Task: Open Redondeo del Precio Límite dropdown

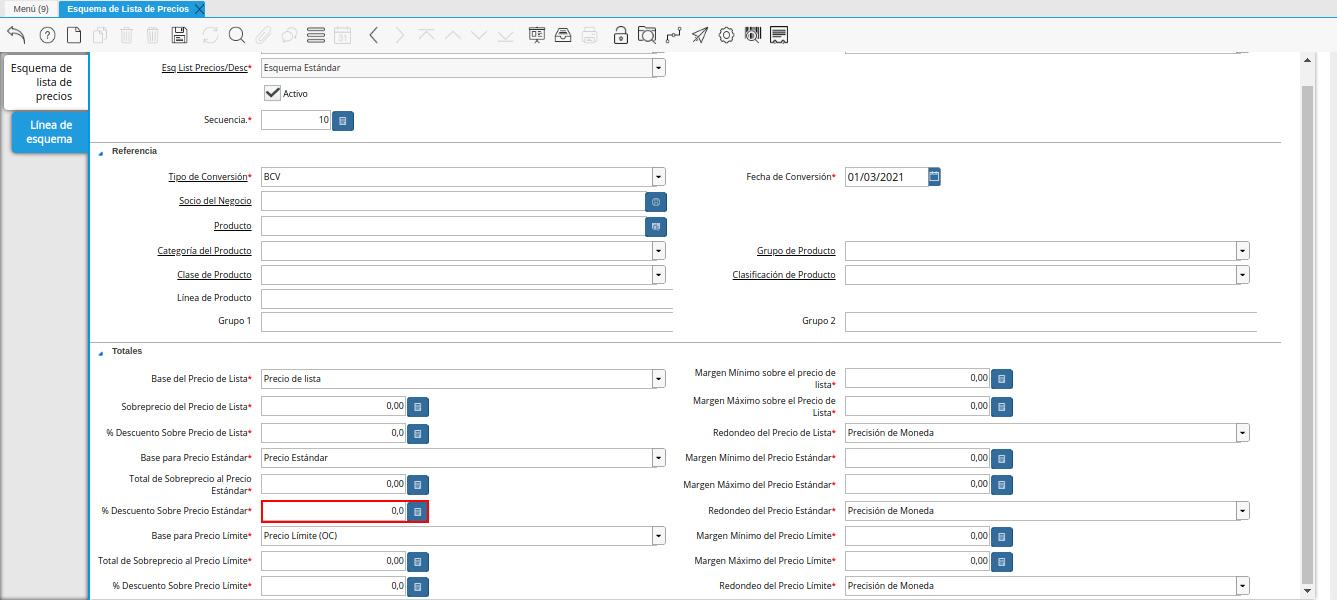Action: [1243, 586]
